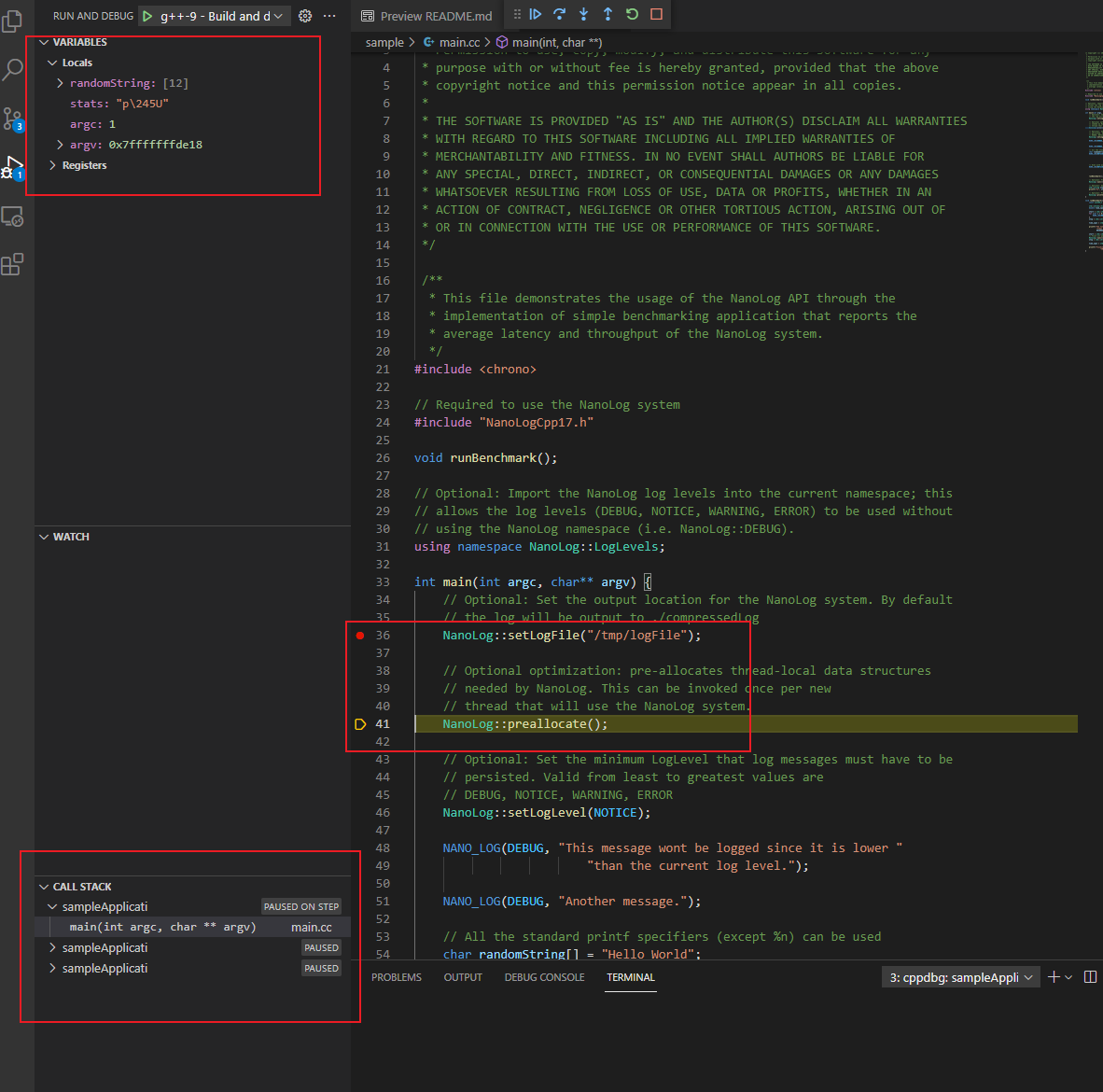Click the Step Into debug icon
The image size is (1103, 1092).
pos(584,14)
